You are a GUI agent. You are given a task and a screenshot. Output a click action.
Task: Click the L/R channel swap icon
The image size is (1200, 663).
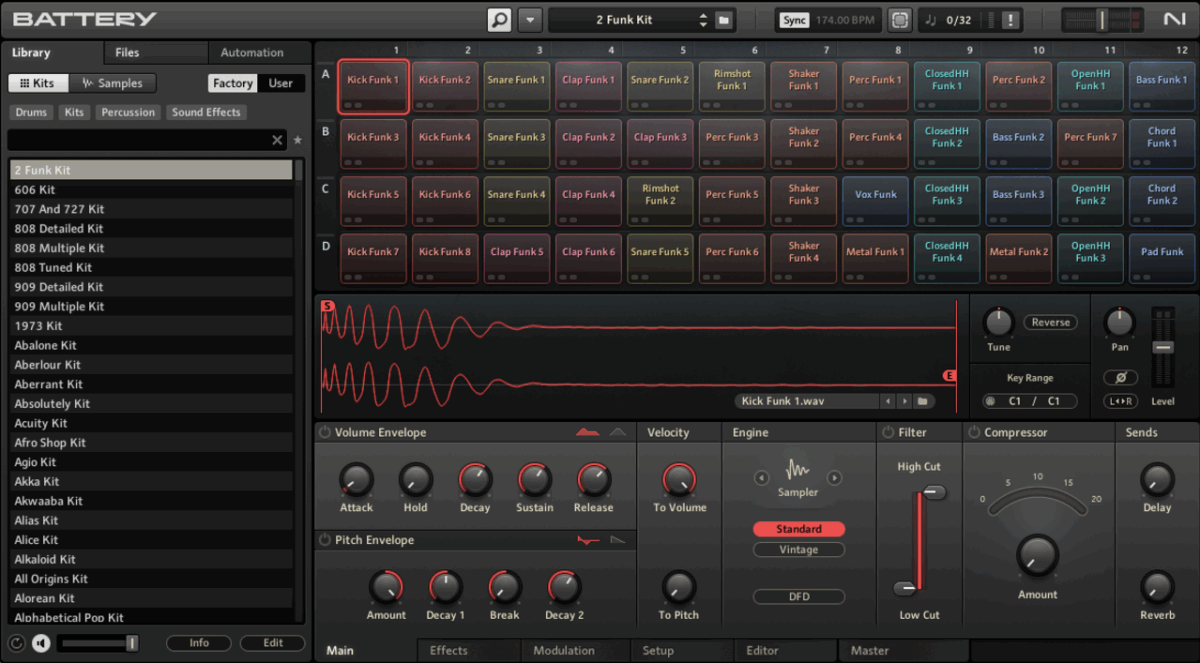1120,401
